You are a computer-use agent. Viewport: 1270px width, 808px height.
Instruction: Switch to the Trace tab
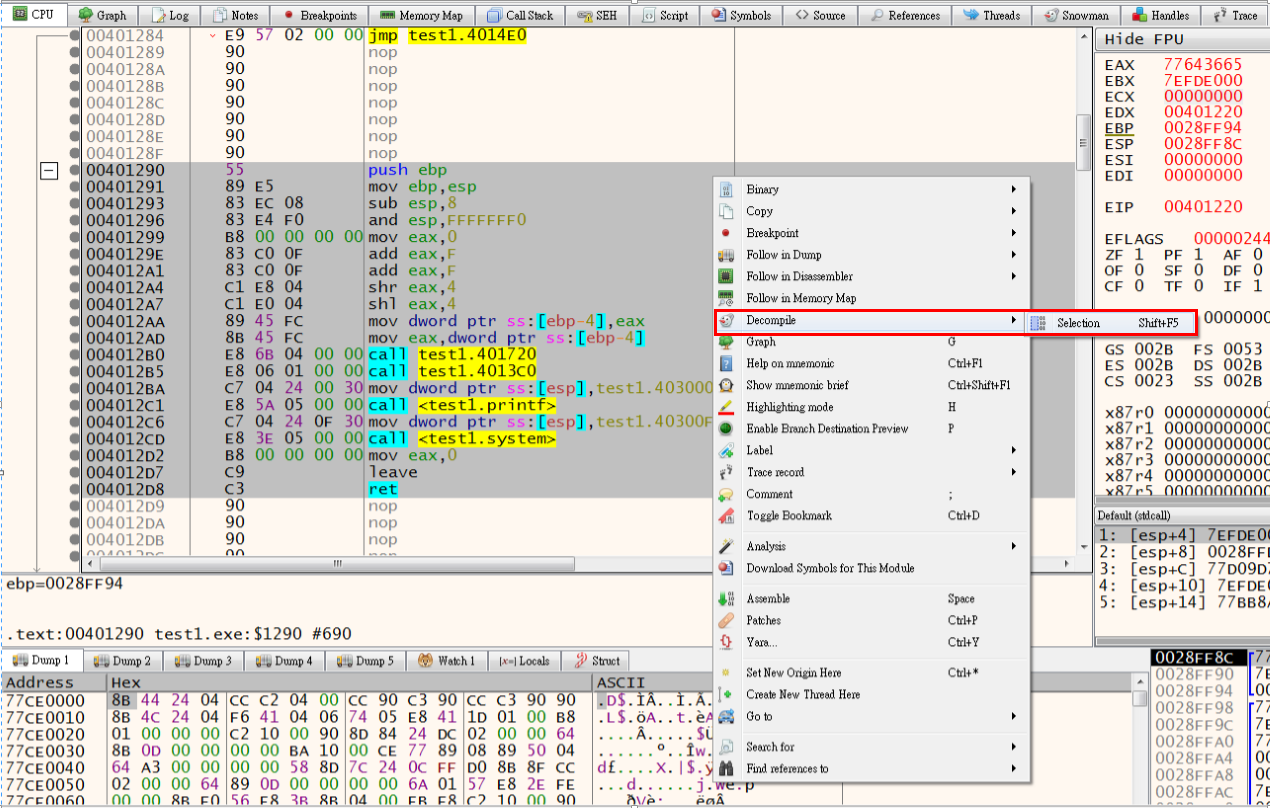pos(1234,15)
